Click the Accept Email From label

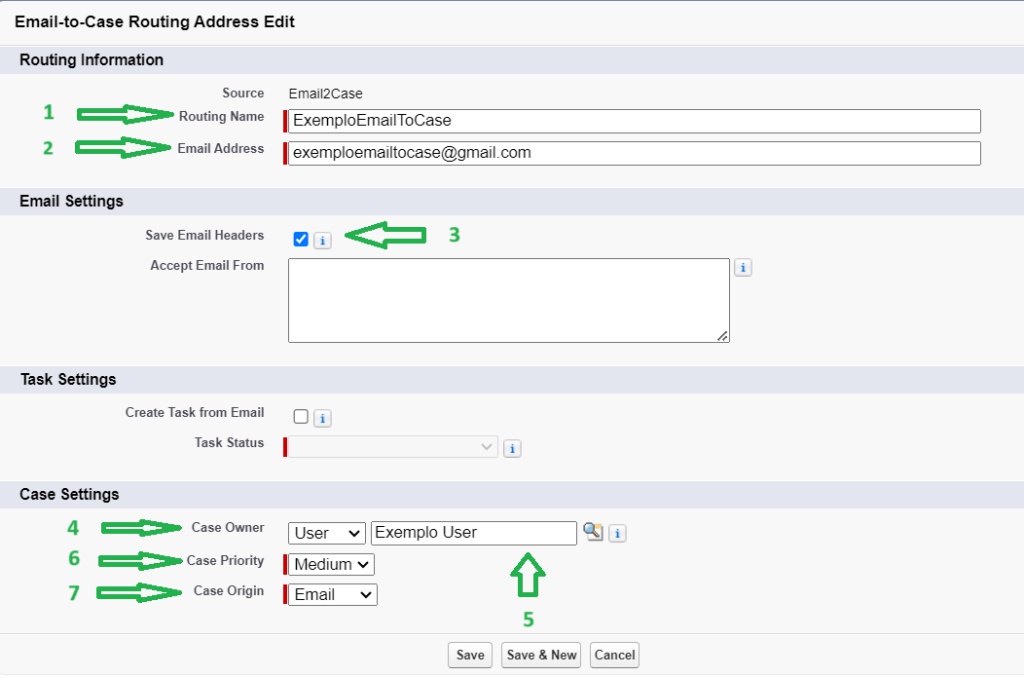pyautogui.click(x=207, y=265)
